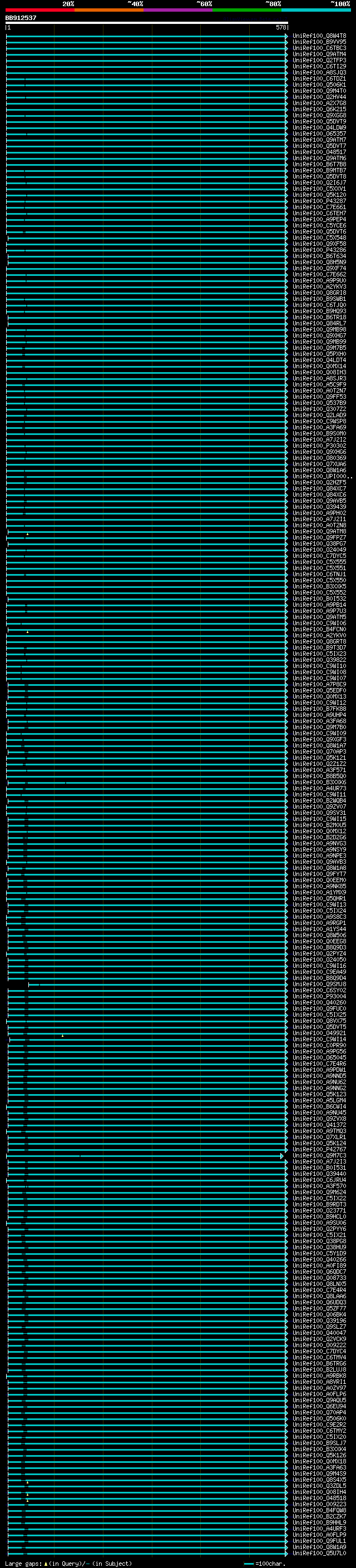The width and height of the screenshot is (356, 1568).
Task: Select the UniRef100_A8SJQ3 label
Action: (x=319, y=72)
